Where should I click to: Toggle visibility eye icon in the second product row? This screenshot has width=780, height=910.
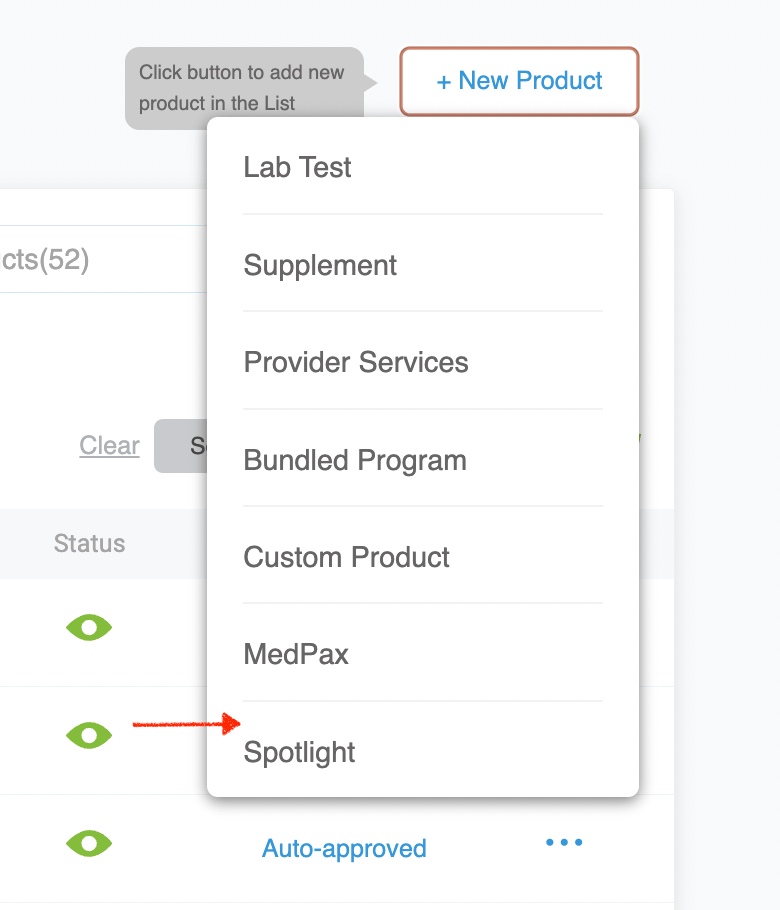[89, 734]
